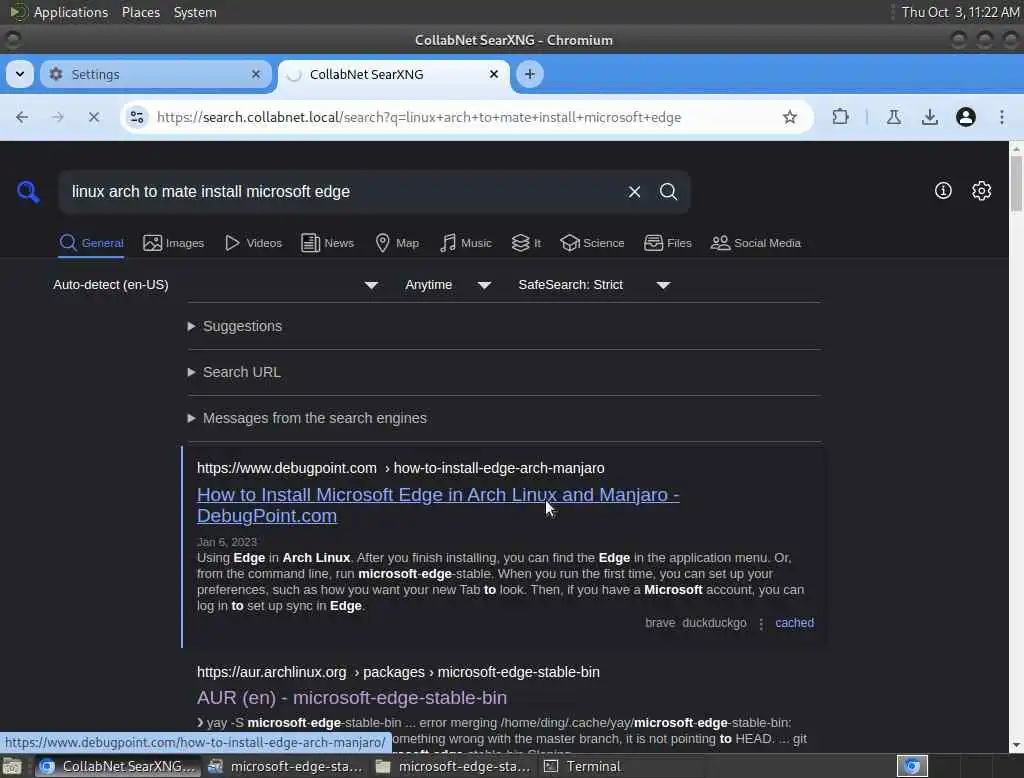
Task: Click the aur.archlinux.org result URL
Action: [398, 672]
